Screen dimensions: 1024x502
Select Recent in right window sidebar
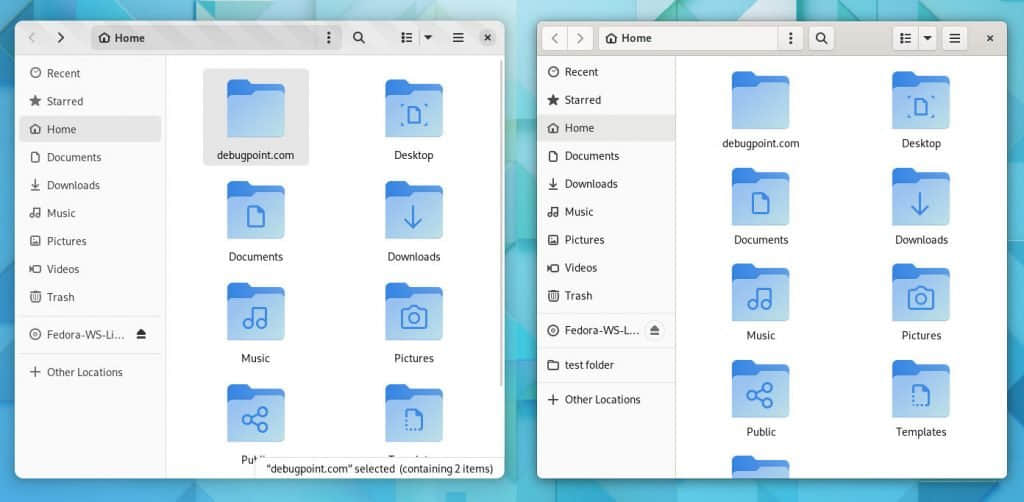pyautogui.click(x=606, y=72)
